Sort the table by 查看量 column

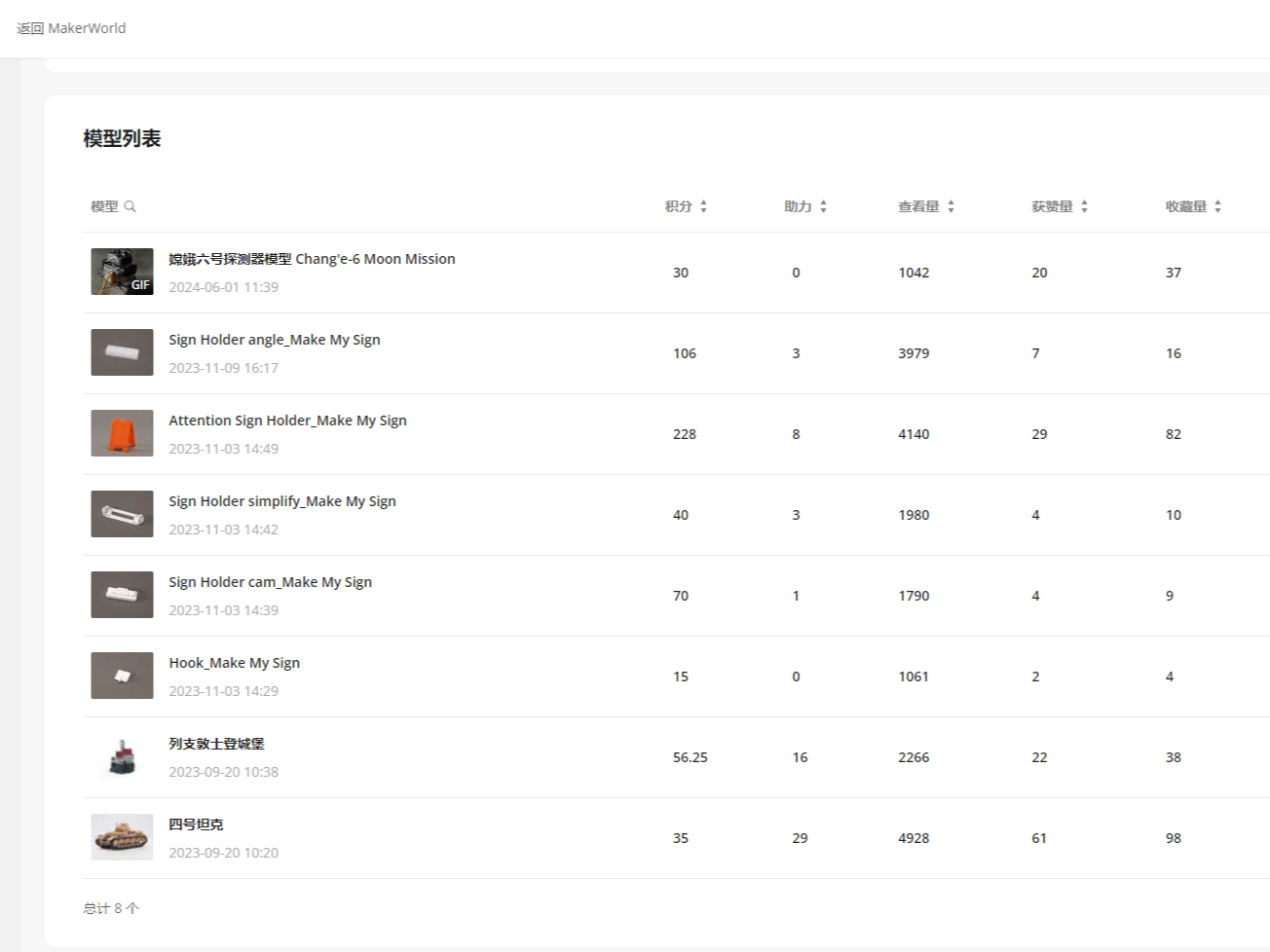(951, 206)
